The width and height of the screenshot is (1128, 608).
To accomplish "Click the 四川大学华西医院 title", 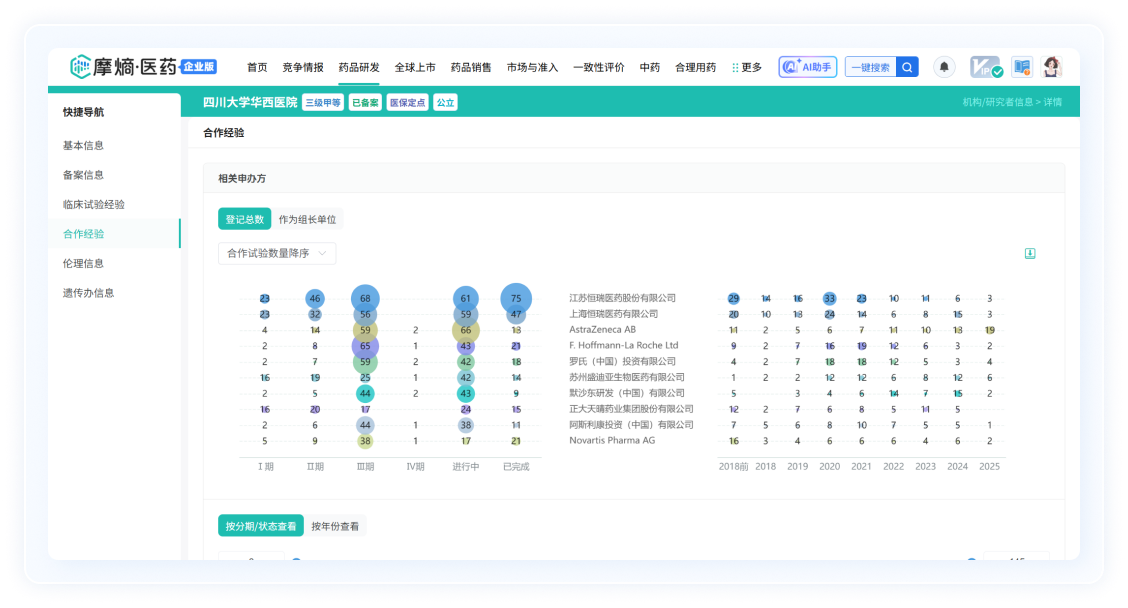I will coord(250,102).
